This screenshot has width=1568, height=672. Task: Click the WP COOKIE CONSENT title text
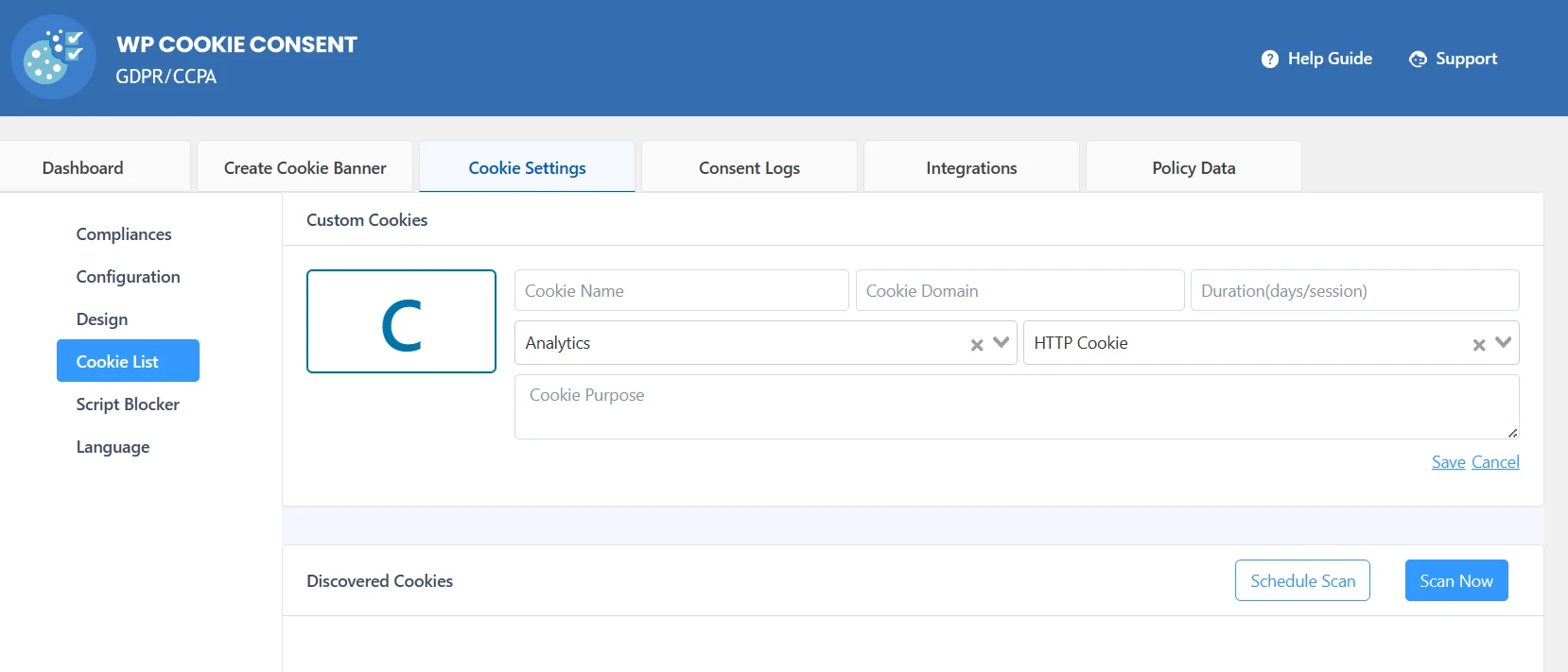tap(236, 44)
